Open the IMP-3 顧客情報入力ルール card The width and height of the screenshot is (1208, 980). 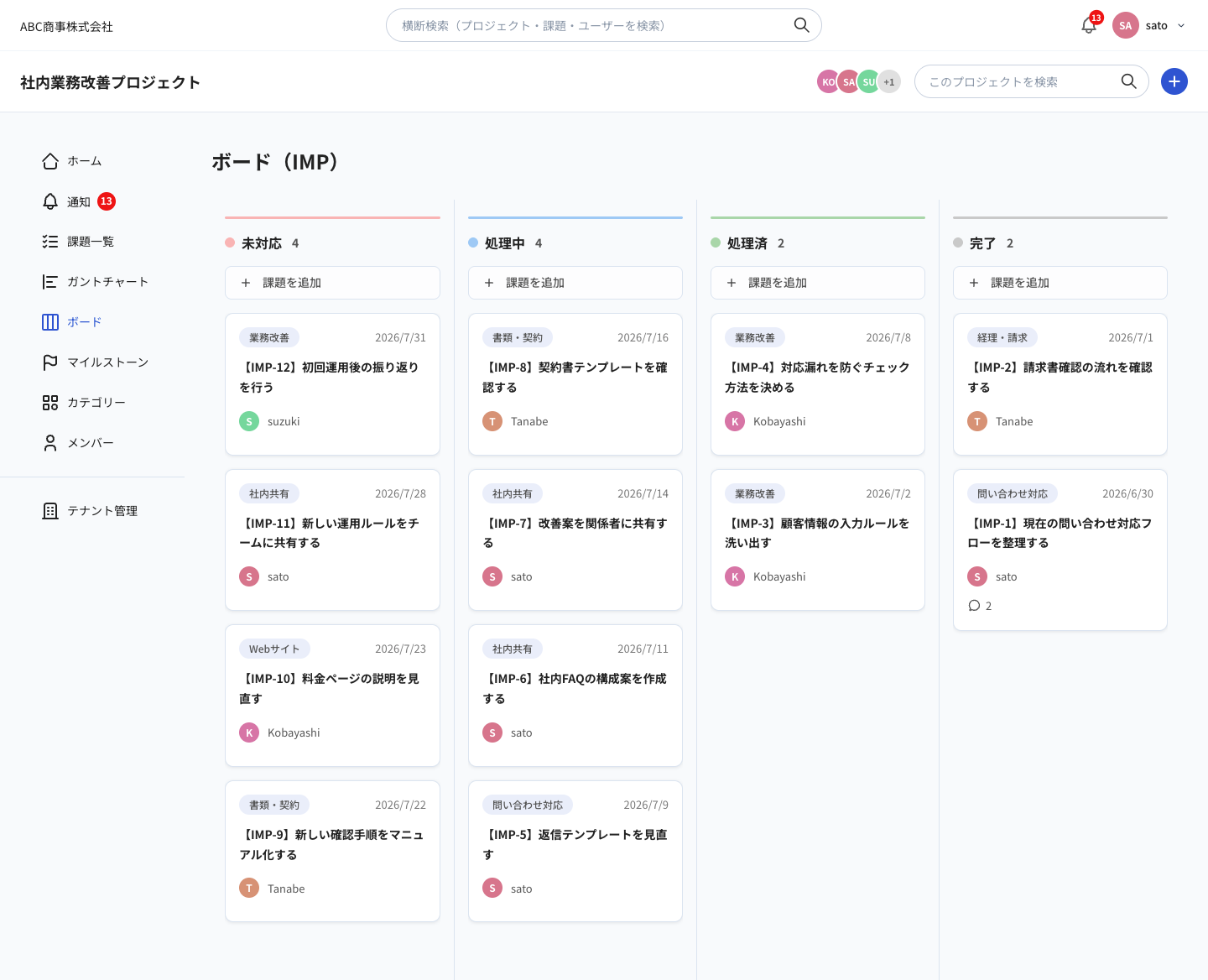818,540
